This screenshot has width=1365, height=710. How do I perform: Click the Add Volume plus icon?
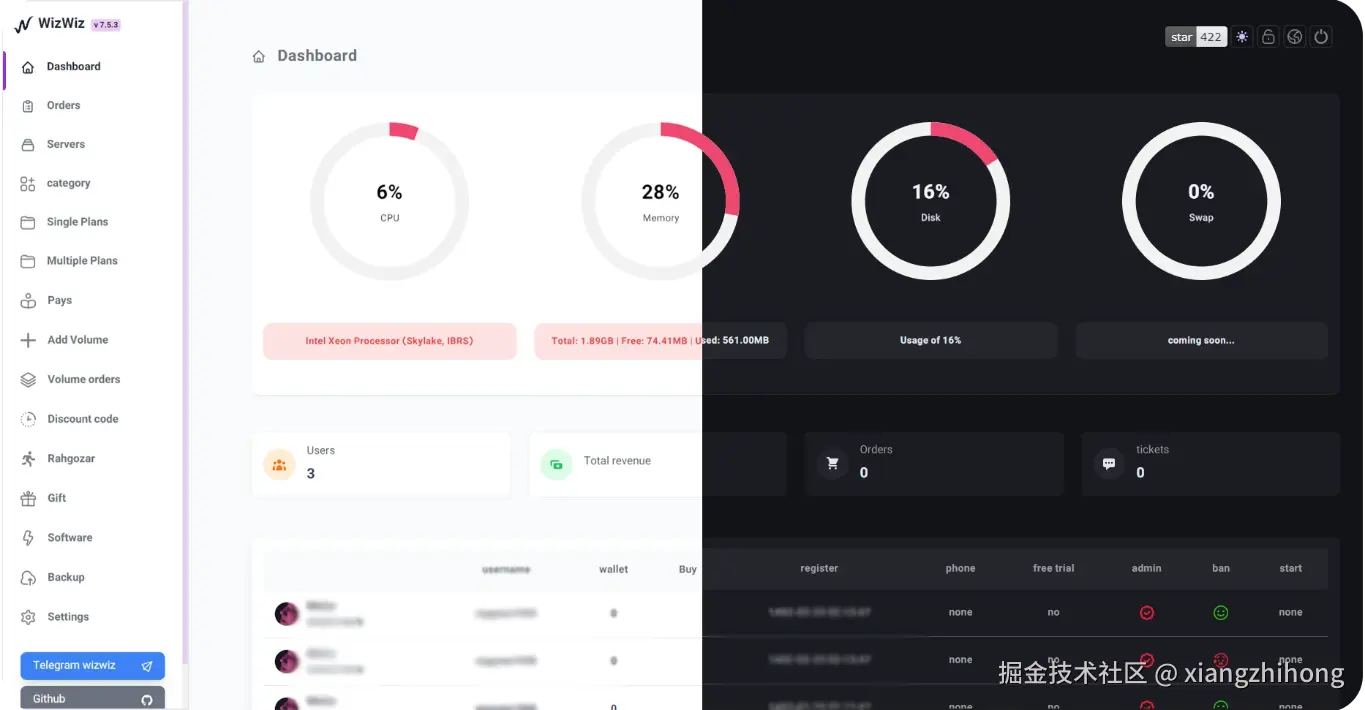click(28, 340)
